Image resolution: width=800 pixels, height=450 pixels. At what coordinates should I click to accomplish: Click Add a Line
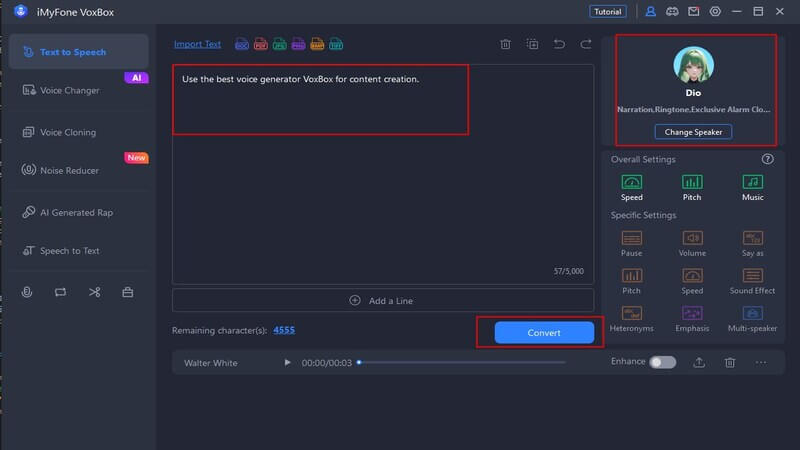383,301
